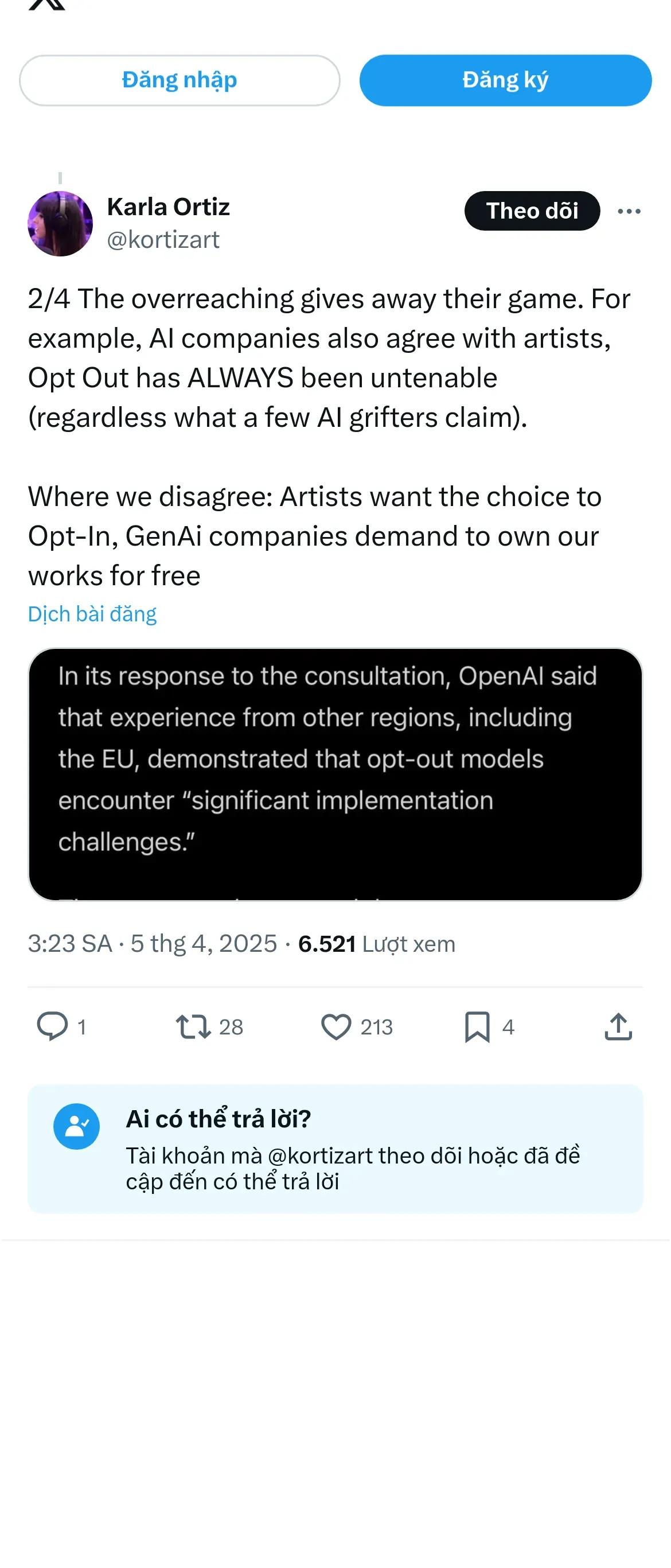Viewport: 671px width, 1568px height.
Task: Open the three-dot more options menu
Action: click(629, 211)
